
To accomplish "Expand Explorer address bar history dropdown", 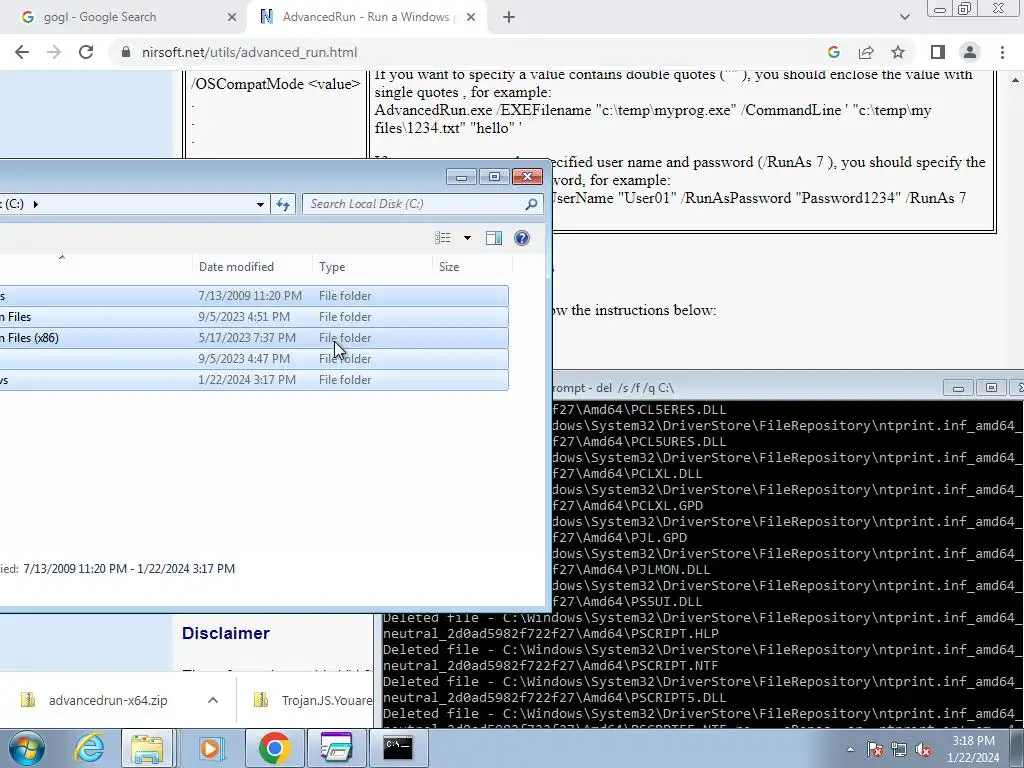I will pos(260,204).
